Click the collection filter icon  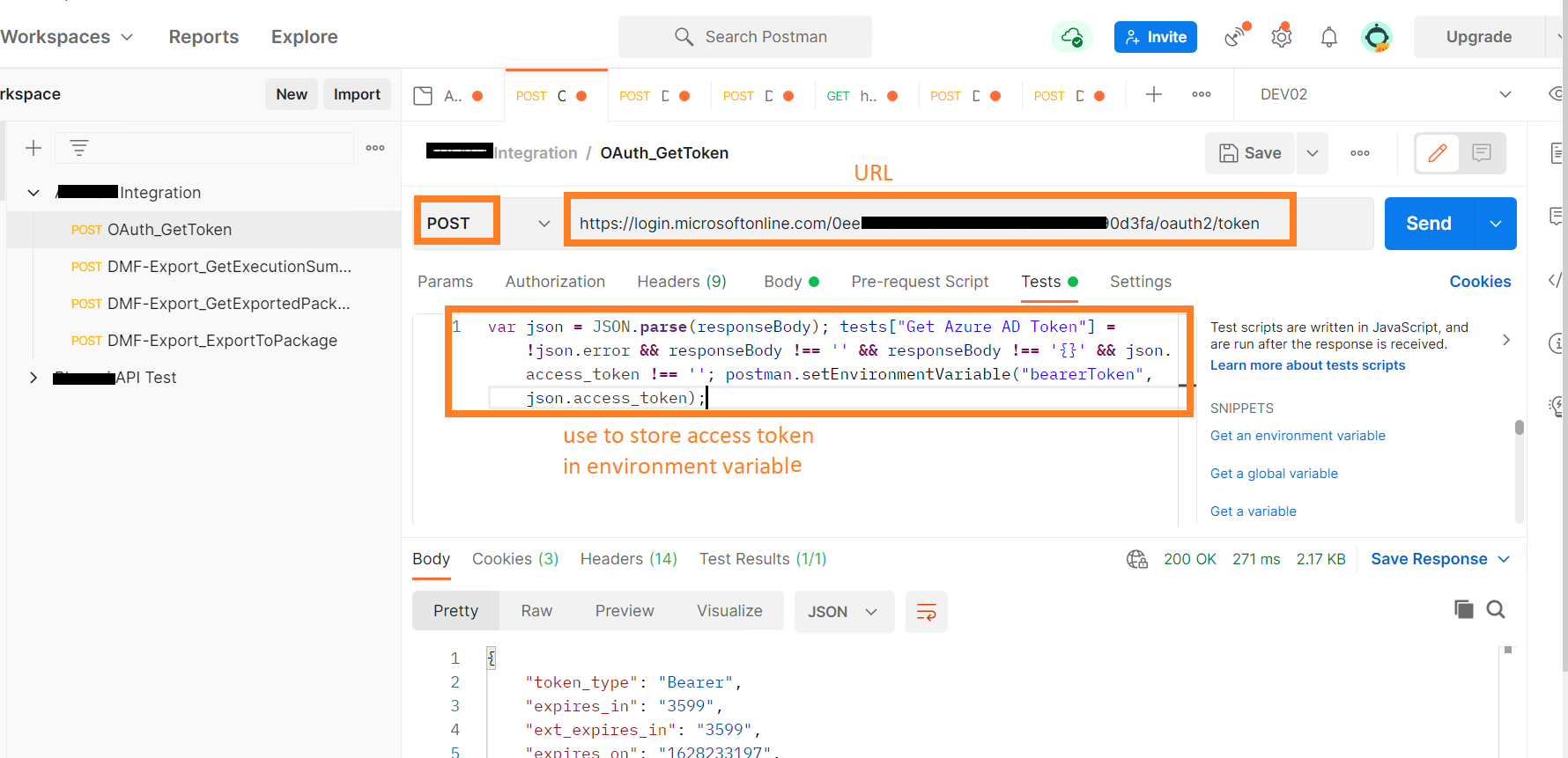click(79, 148)
